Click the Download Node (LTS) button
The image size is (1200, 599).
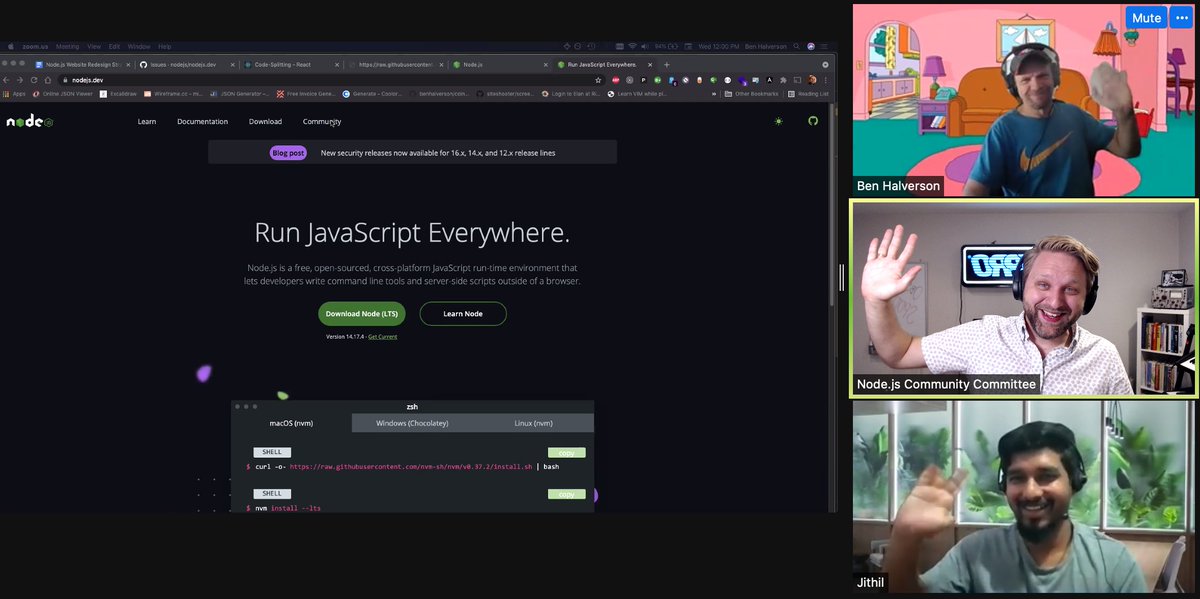pos(362,313)
